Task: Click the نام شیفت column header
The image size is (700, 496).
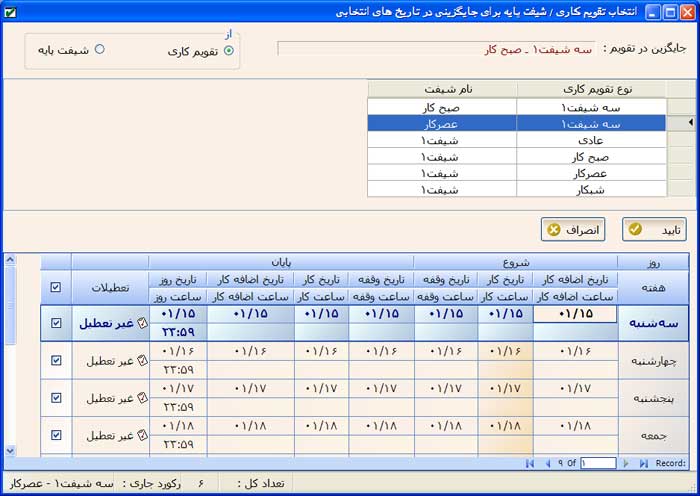Action: (x=442, y=89)
